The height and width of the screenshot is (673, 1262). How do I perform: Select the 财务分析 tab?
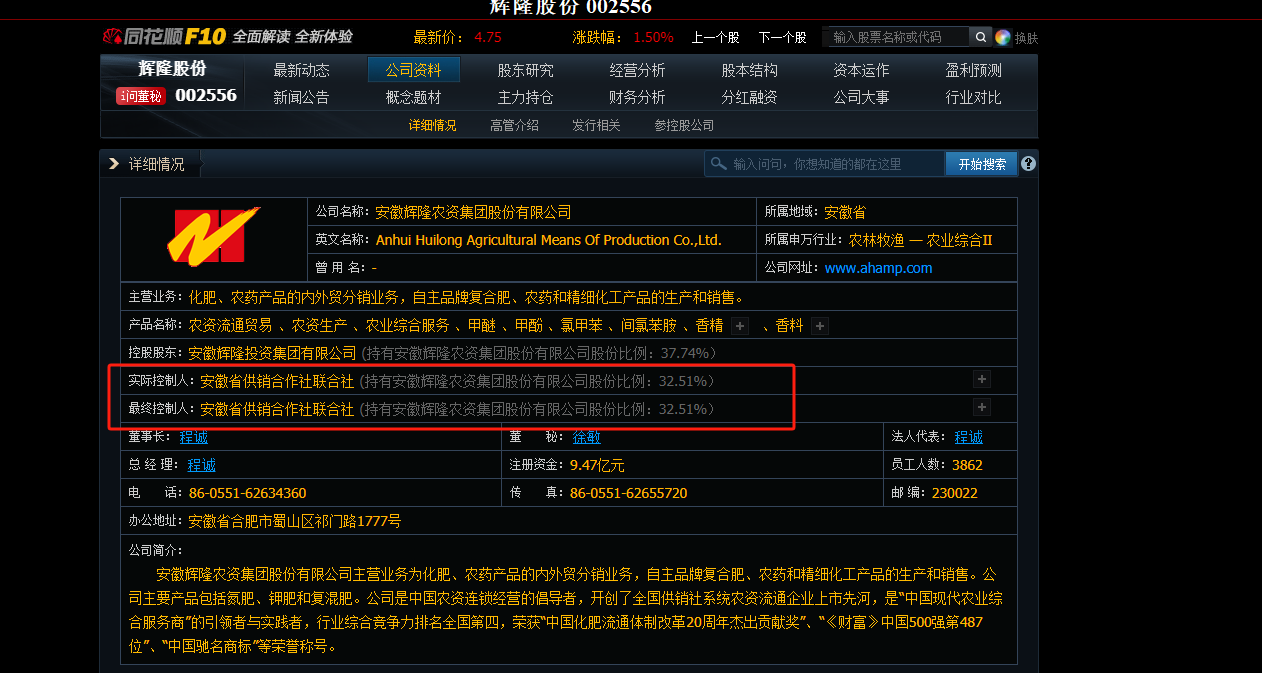(x=637, y=97)
